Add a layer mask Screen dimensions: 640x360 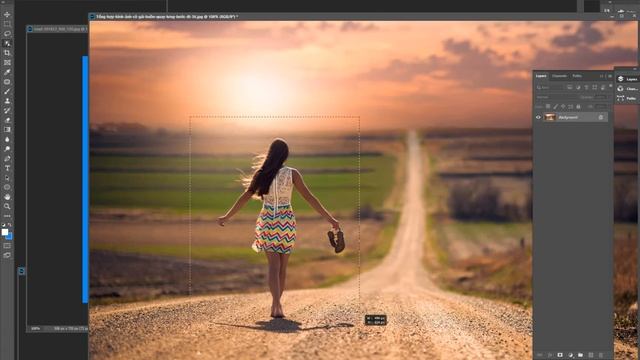(560, 355)
